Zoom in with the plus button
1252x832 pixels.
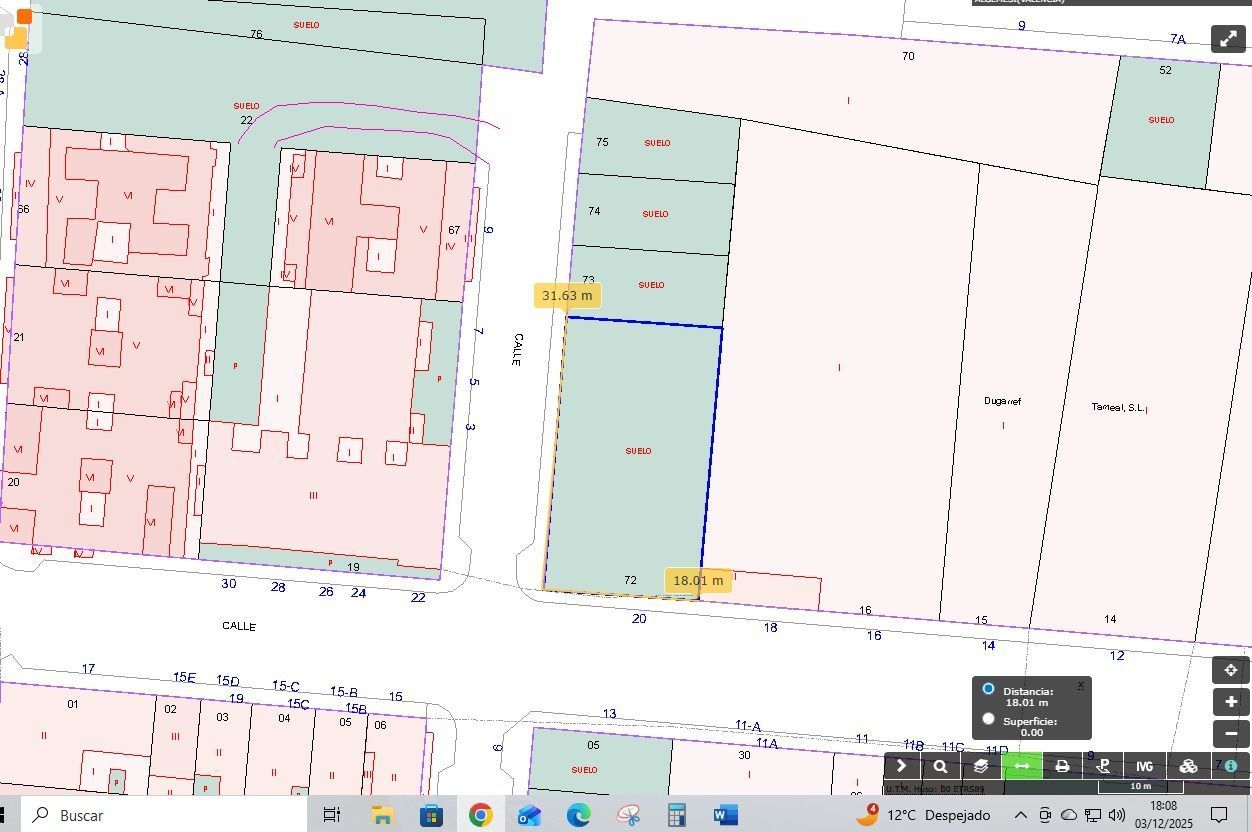tap(1231, 702)
